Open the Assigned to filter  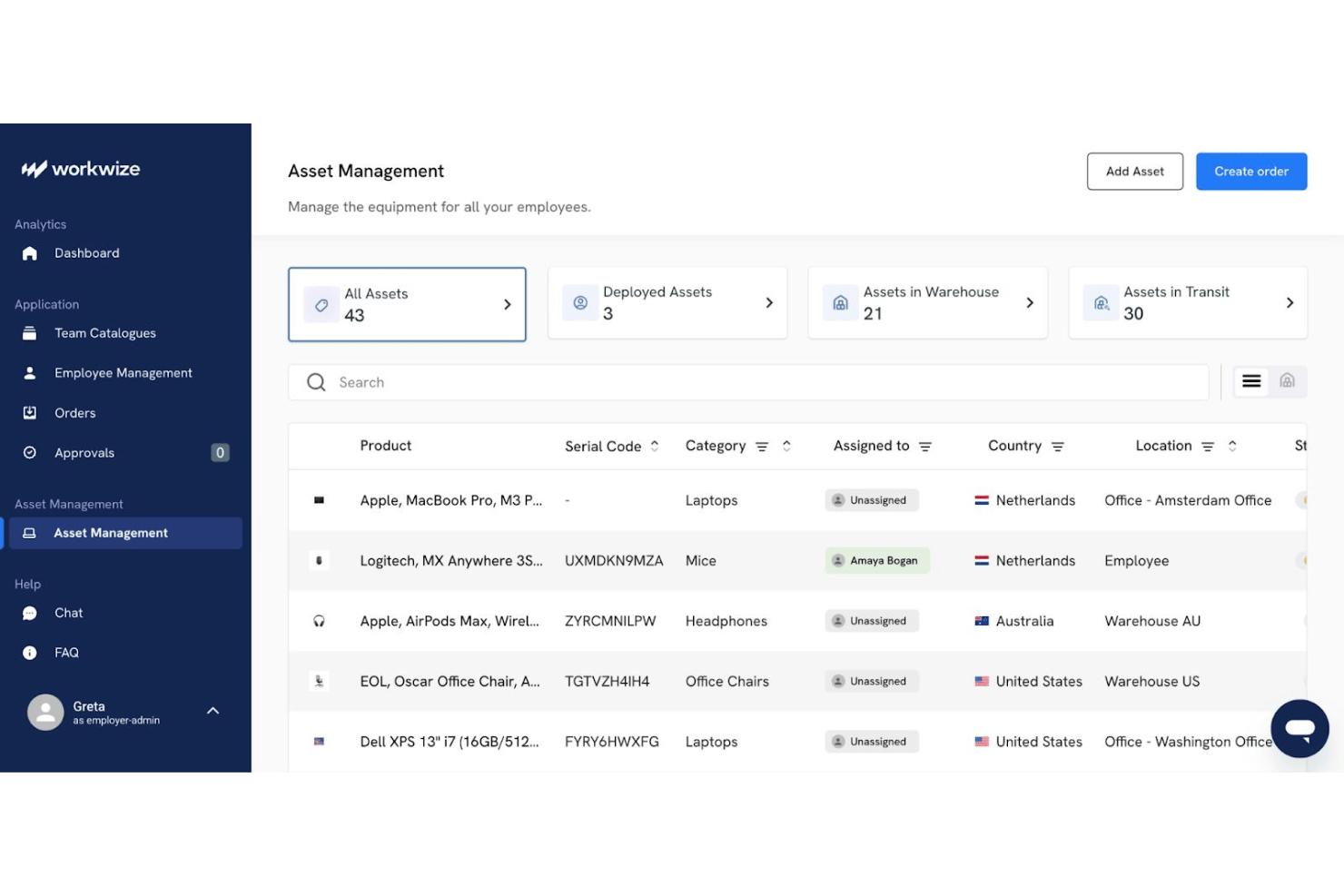click(924, 447)
